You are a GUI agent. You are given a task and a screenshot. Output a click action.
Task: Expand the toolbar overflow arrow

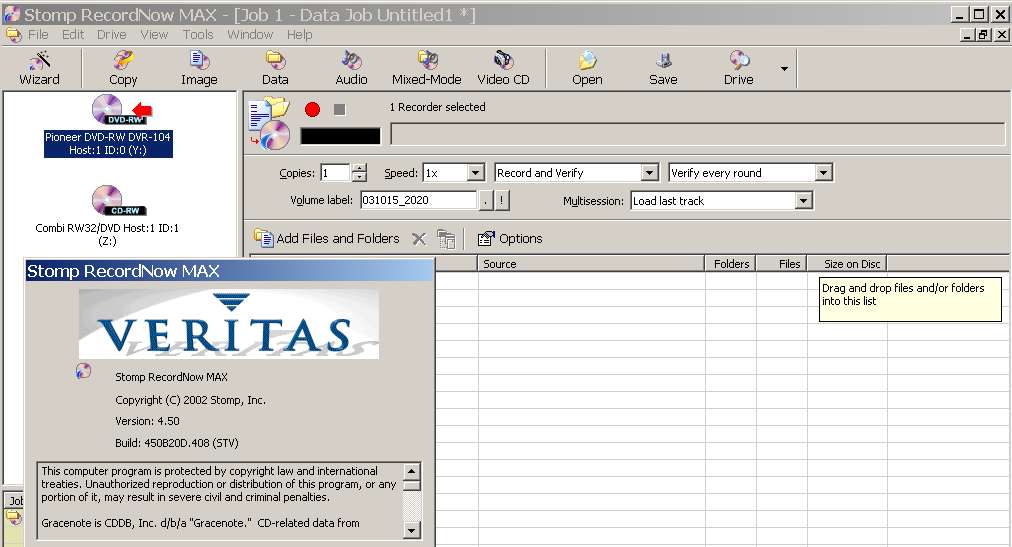784,68
